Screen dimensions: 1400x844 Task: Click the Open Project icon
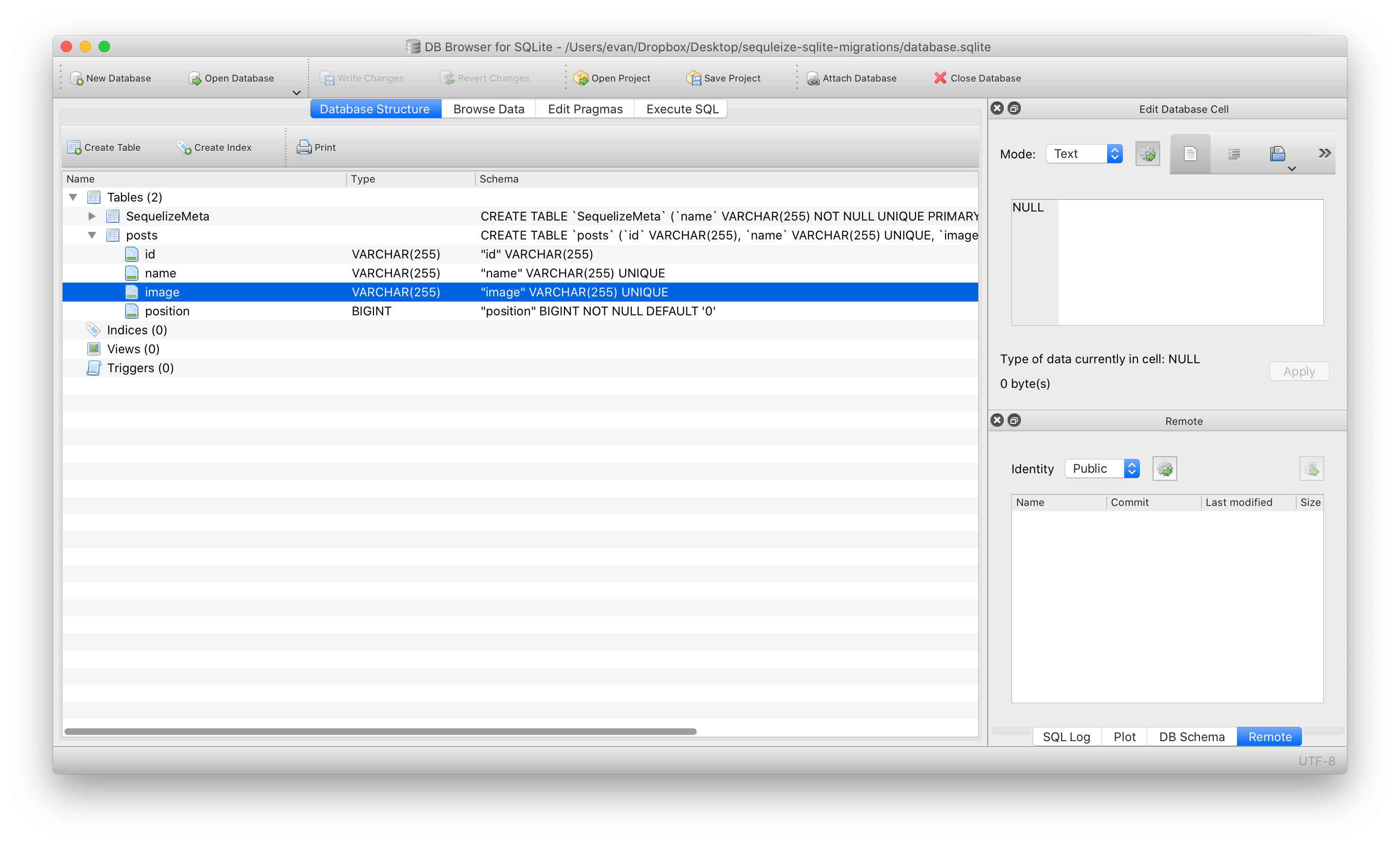tap(581, 78)
